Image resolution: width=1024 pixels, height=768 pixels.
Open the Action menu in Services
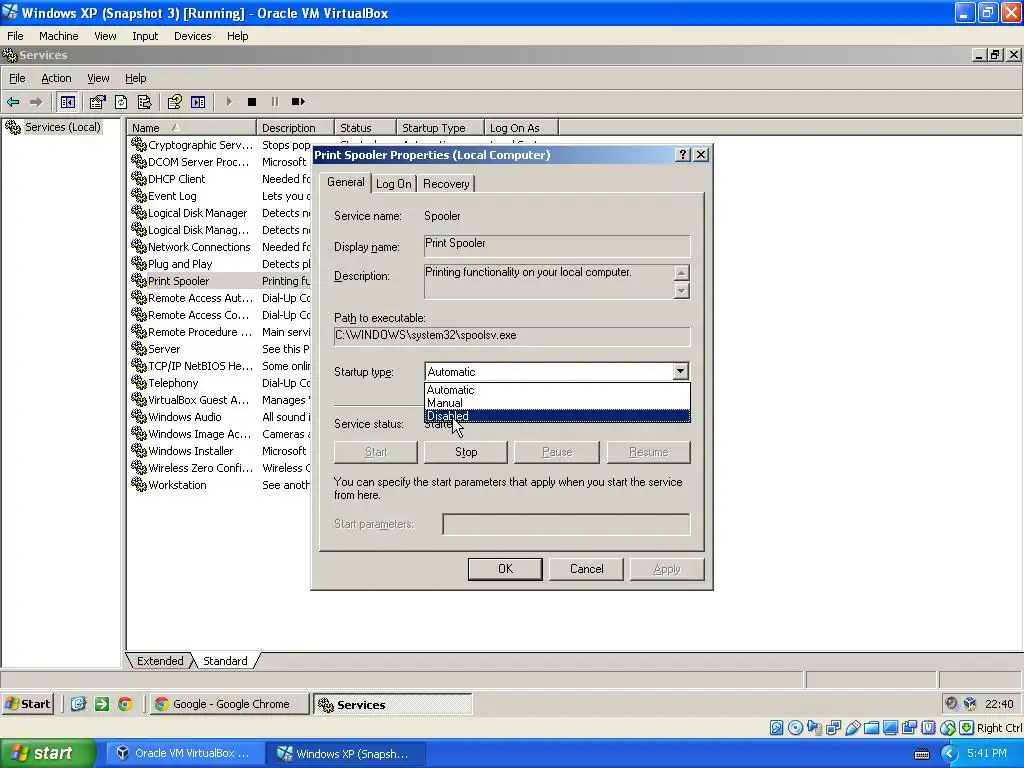click(x=56, y=78)
